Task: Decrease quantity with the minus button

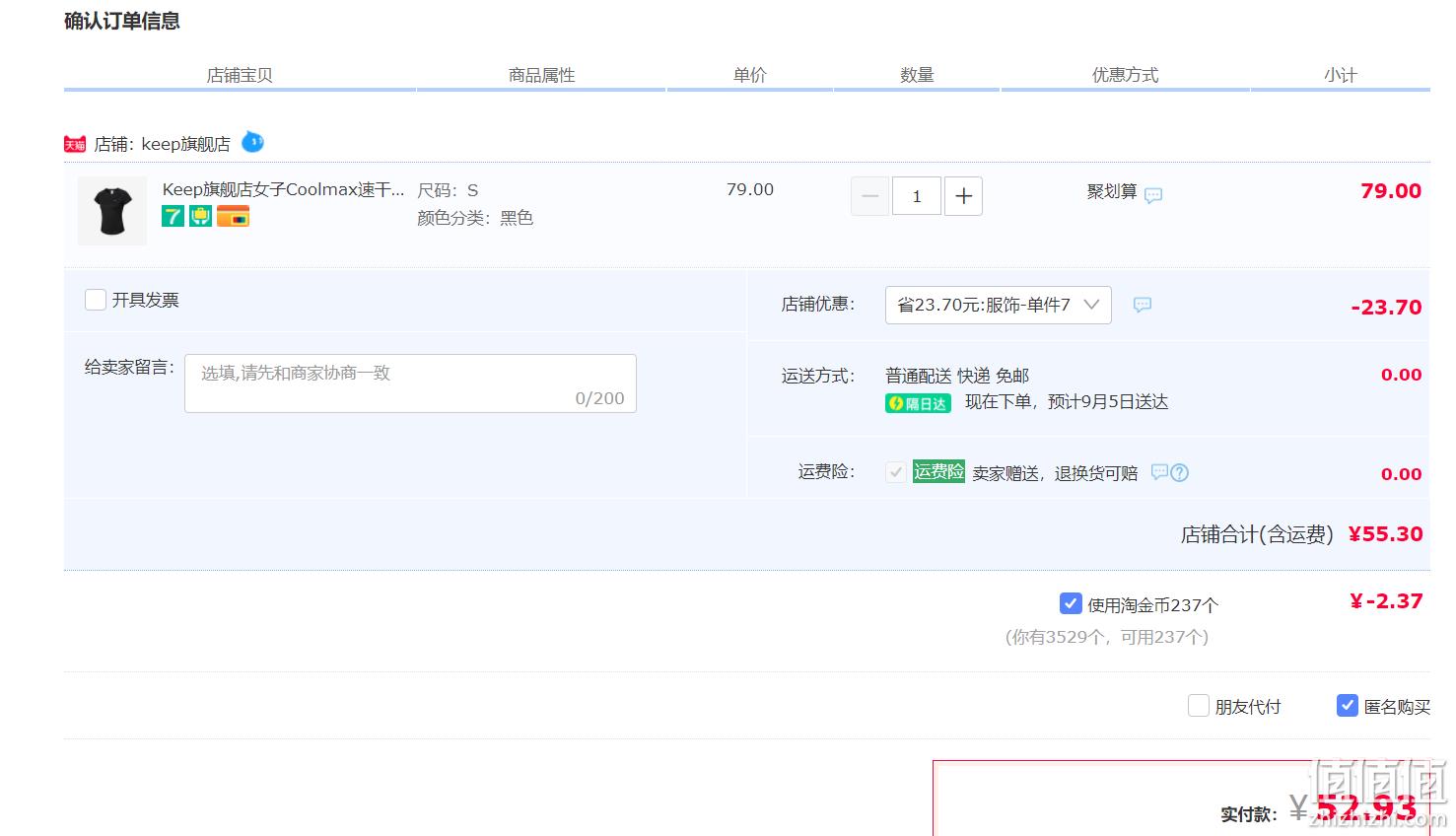Action: click(x=869, y=196)
